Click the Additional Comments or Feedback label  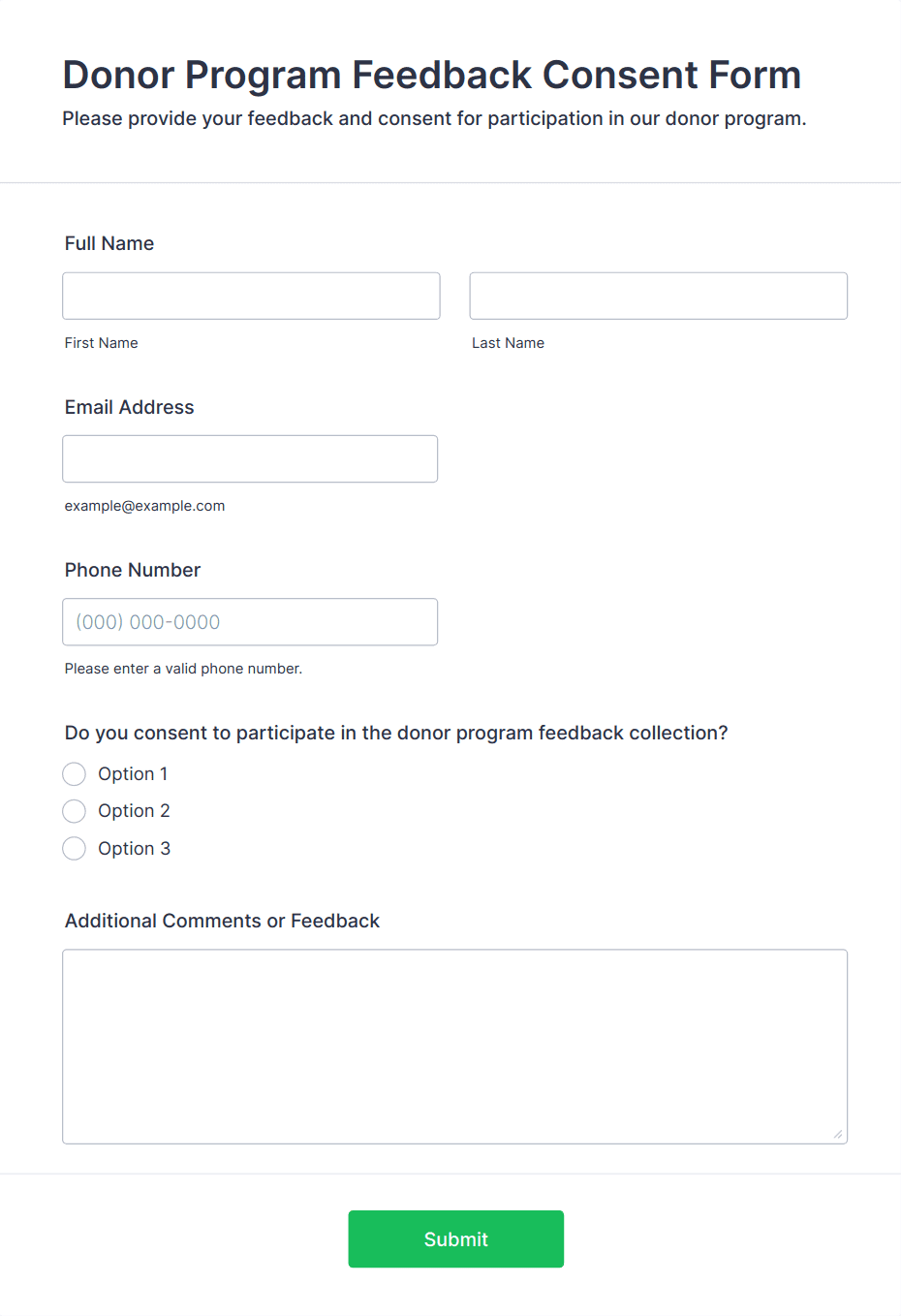(x=222, y=921)
